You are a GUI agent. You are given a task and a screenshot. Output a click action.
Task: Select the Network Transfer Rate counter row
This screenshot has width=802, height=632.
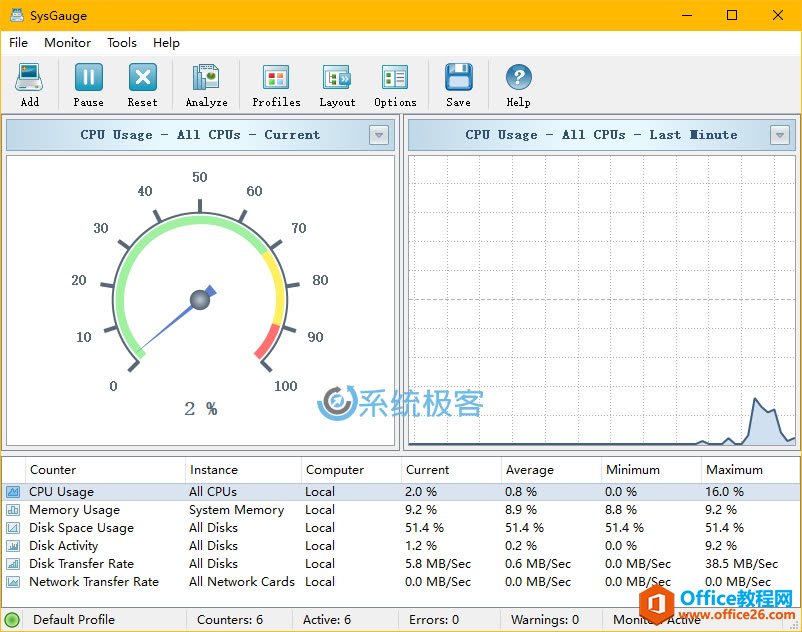tap(94, 582)
